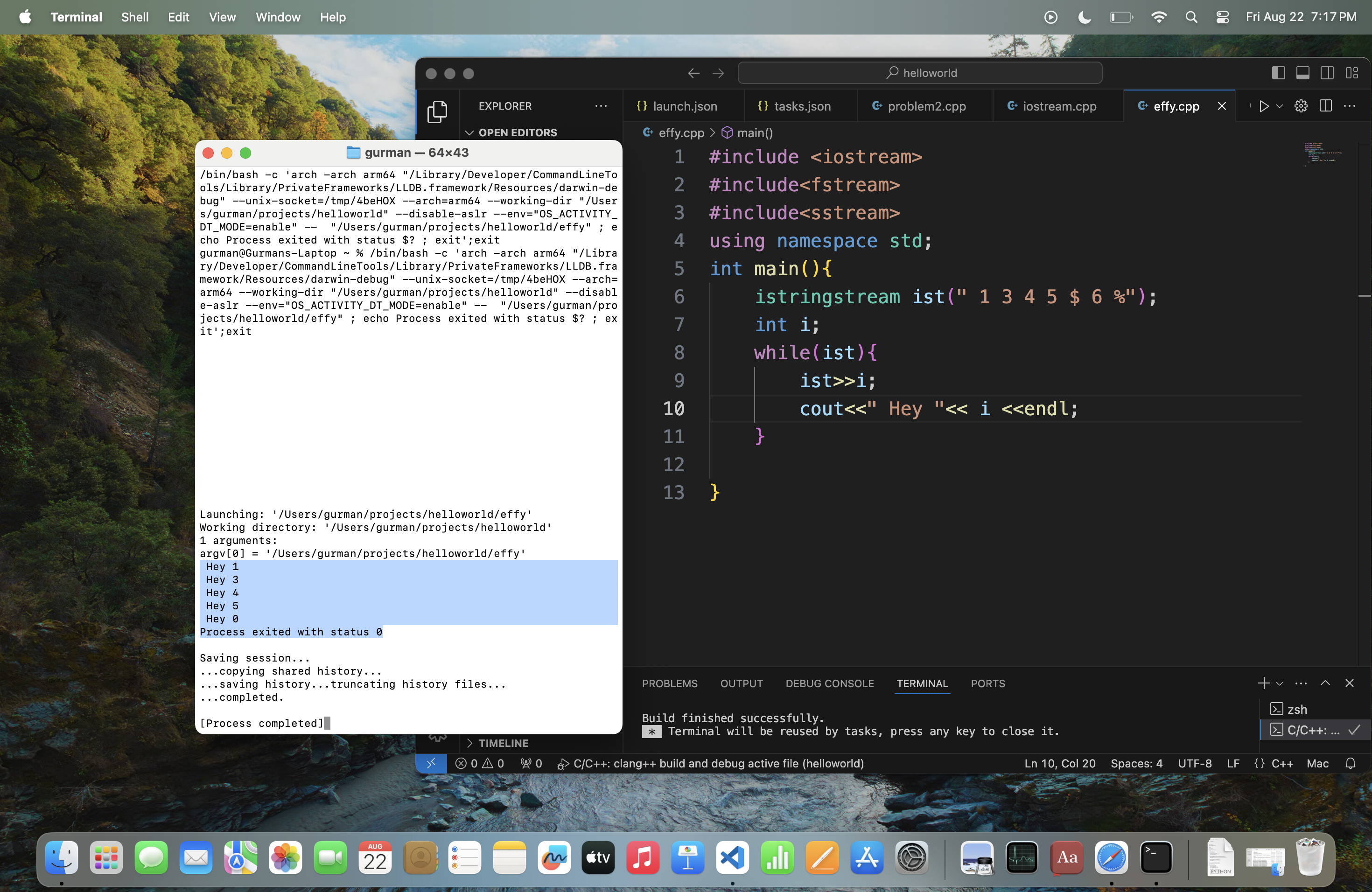Image resolution: width=1372 pixels, height=892 pixels.
Task: Switch to the launch.json tab
Action: 684,106
